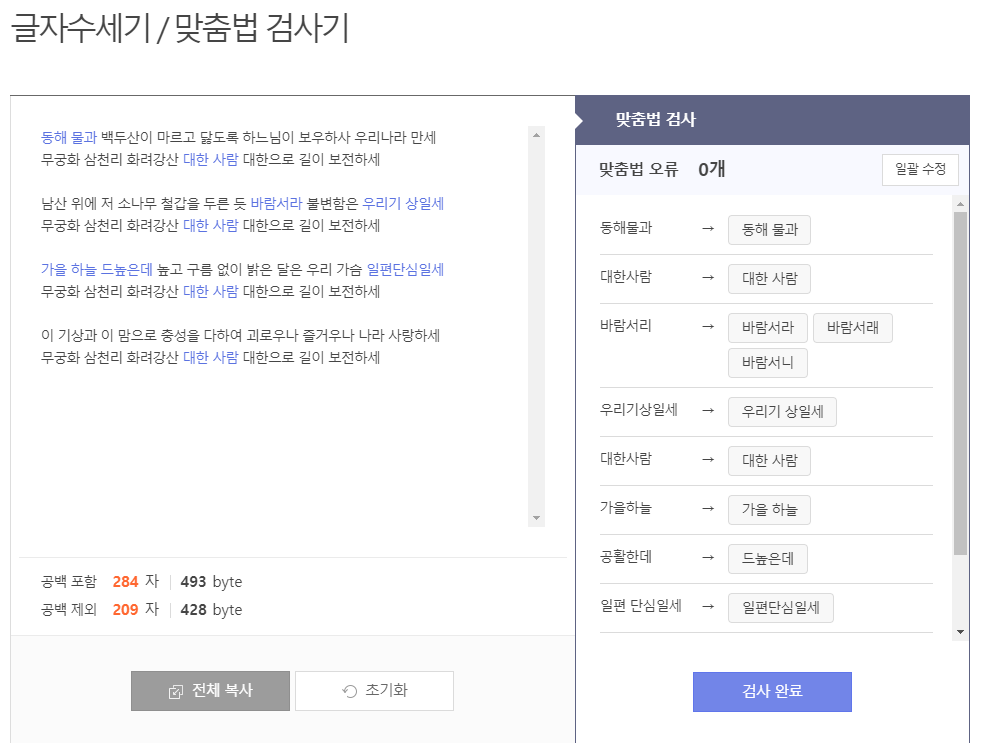Click the results list scrollbar thumb
Screen dimensions: 995x743
coord(960,383)
